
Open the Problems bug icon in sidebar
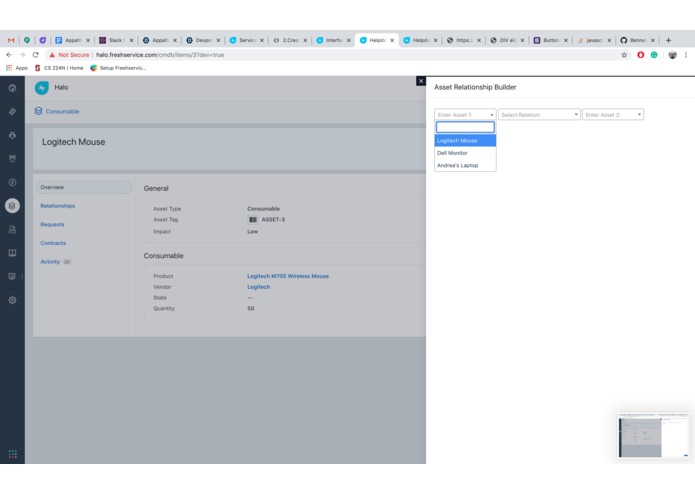(x=12, y=135)
